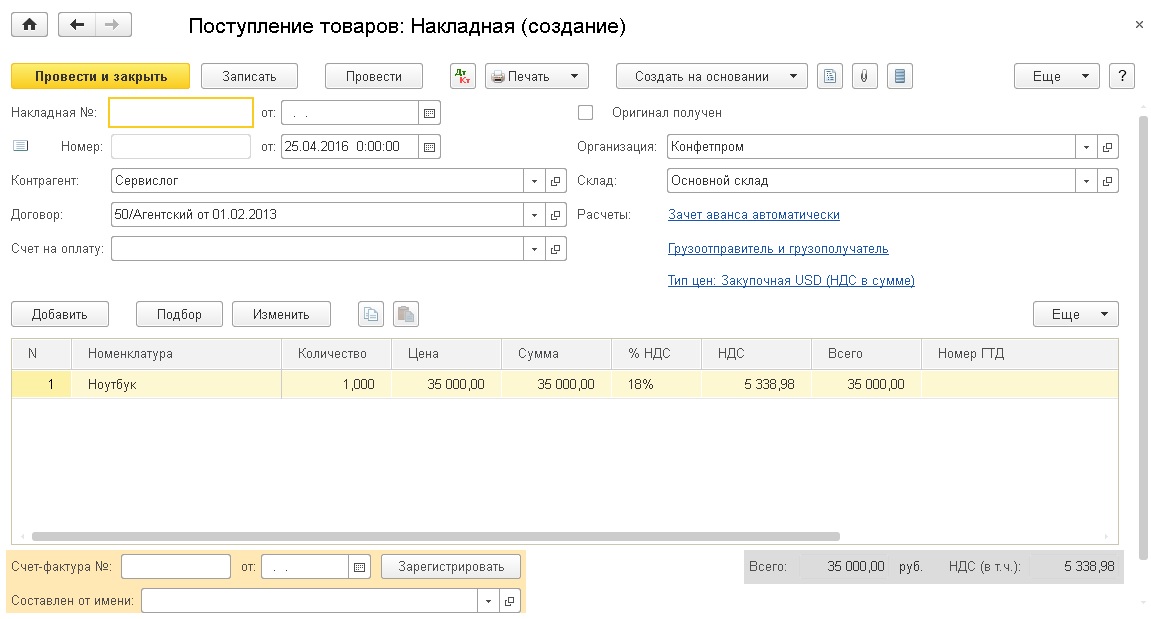Toggle Оригинал получен checkbox
1151x619 pixels.
click(585, 112)
